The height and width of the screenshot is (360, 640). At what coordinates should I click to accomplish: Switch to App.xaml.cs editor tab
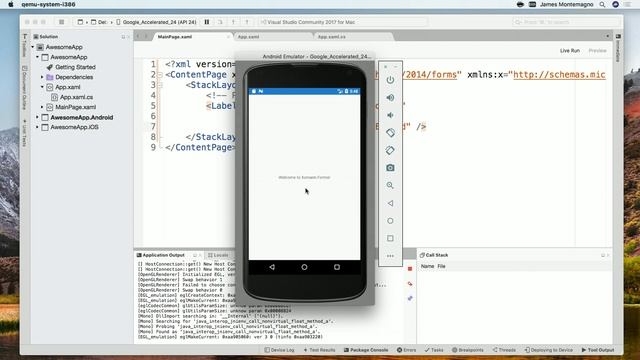331,37
